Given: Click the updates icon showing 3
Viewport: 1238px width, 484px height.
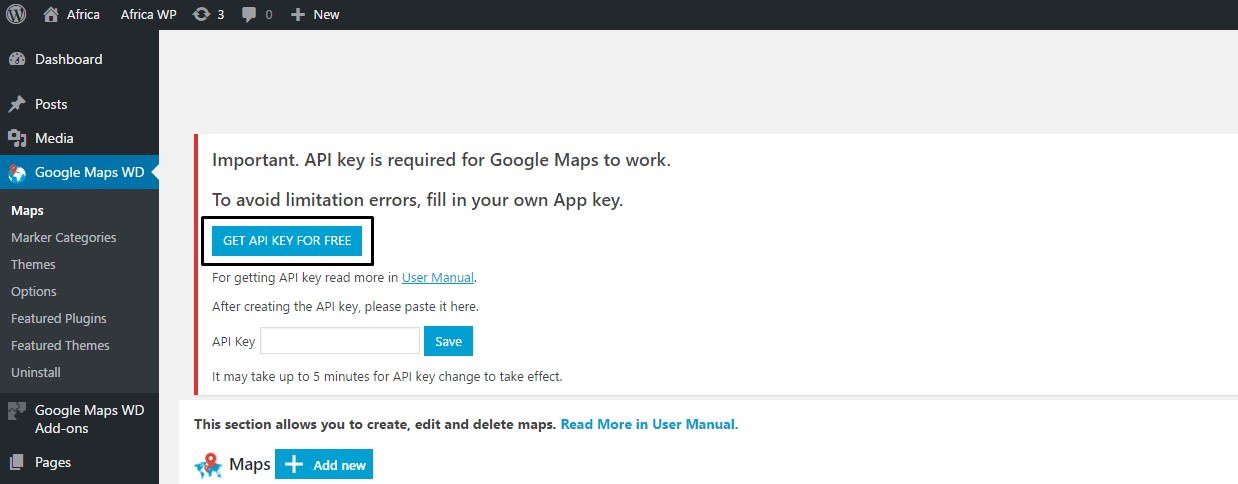Looking at the screenshot, I should (201, 14).
